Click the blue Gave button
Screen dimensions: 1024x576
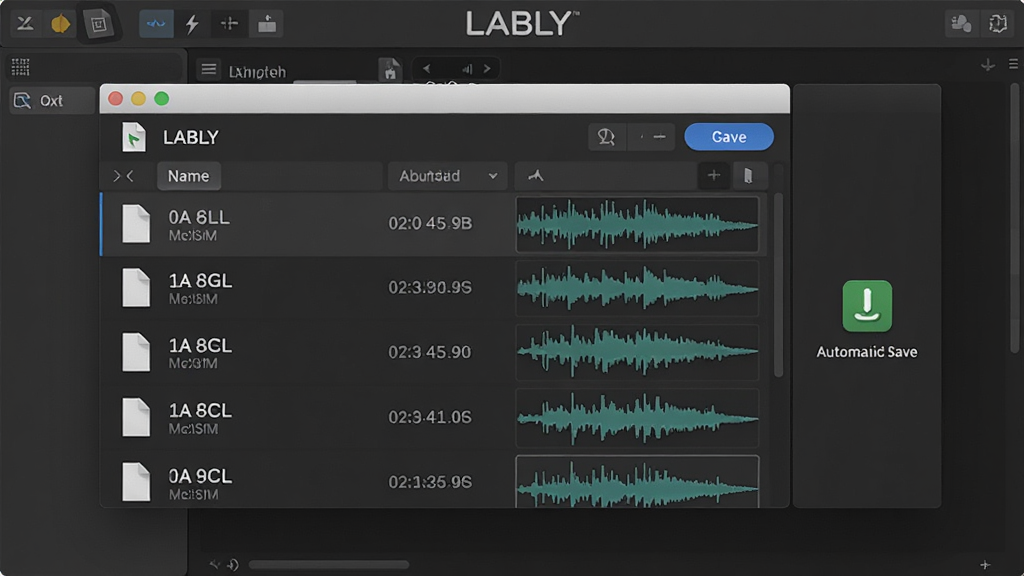pyautogui.click(x=729, y=137)
